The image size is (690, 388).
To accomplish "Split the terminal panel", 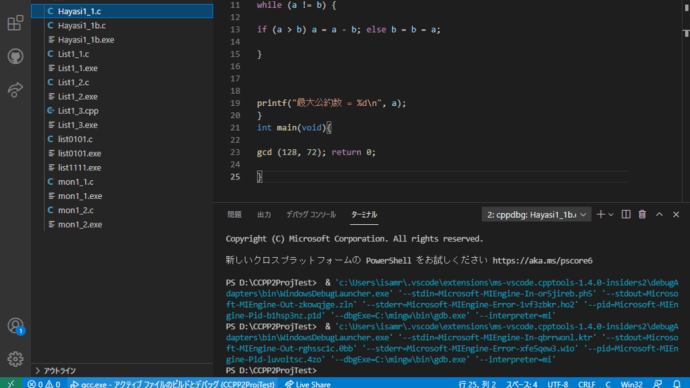I will [626, 215].
